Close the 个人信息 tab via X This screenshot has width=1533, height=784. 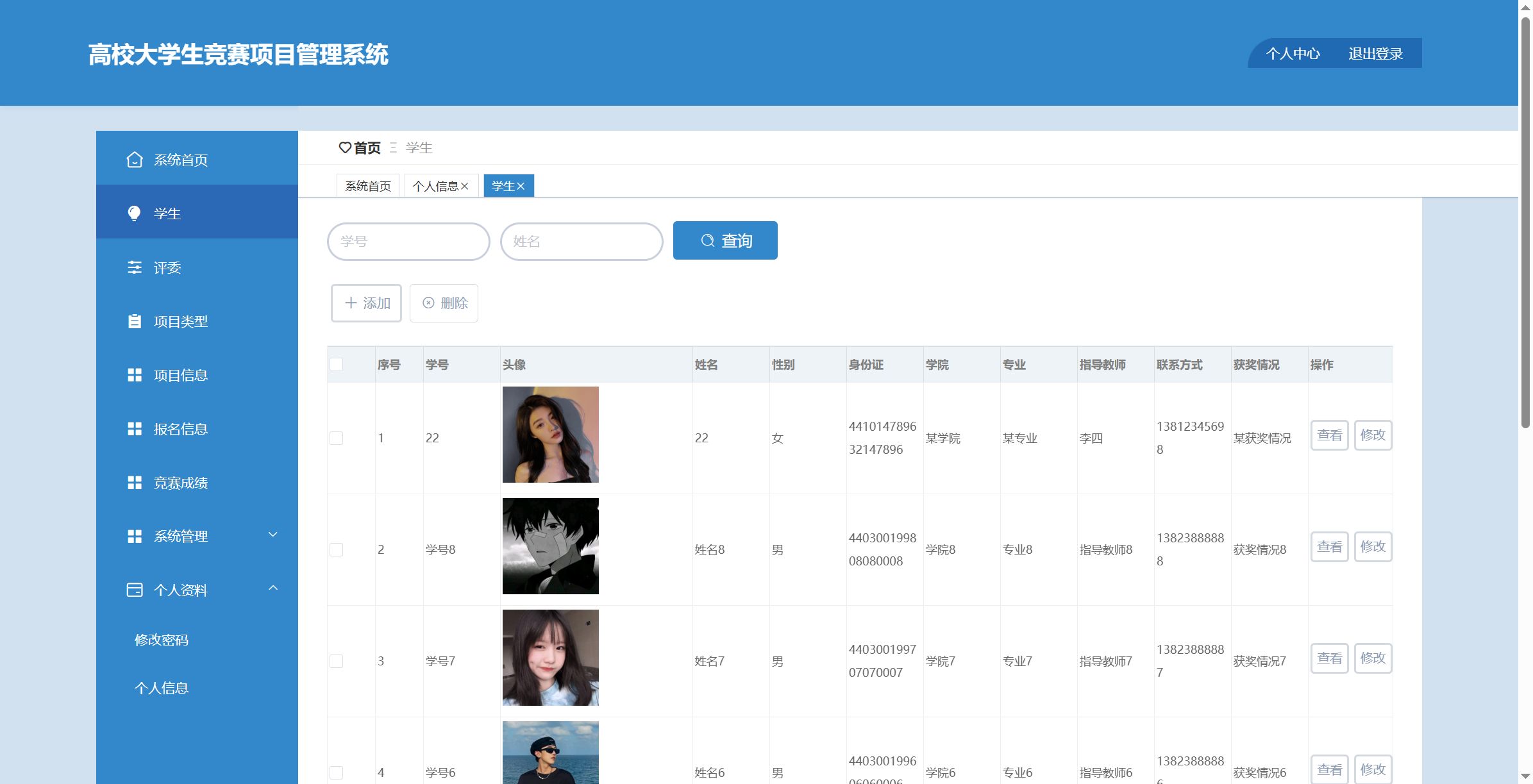[465, 186]
